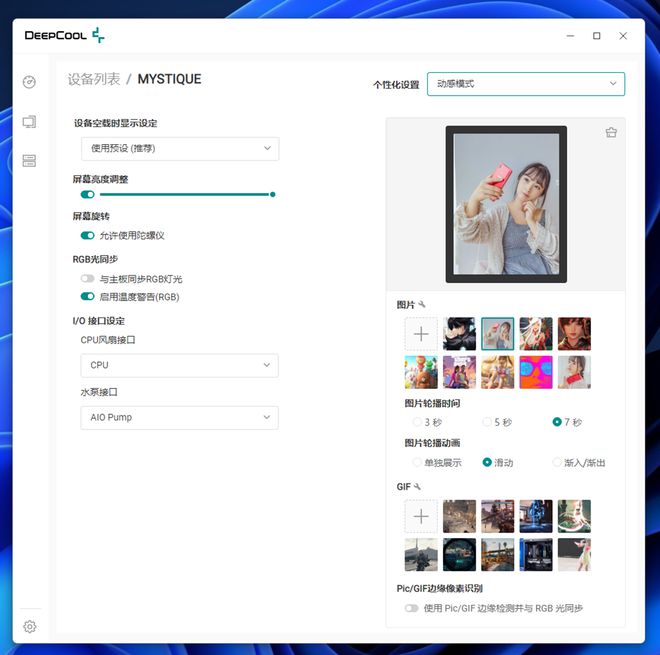Image resolution: width=660 pixels, height=655 pixels.
Task: Select the last picture thumbnail, girl with red phone
Action: pos(574,372)
